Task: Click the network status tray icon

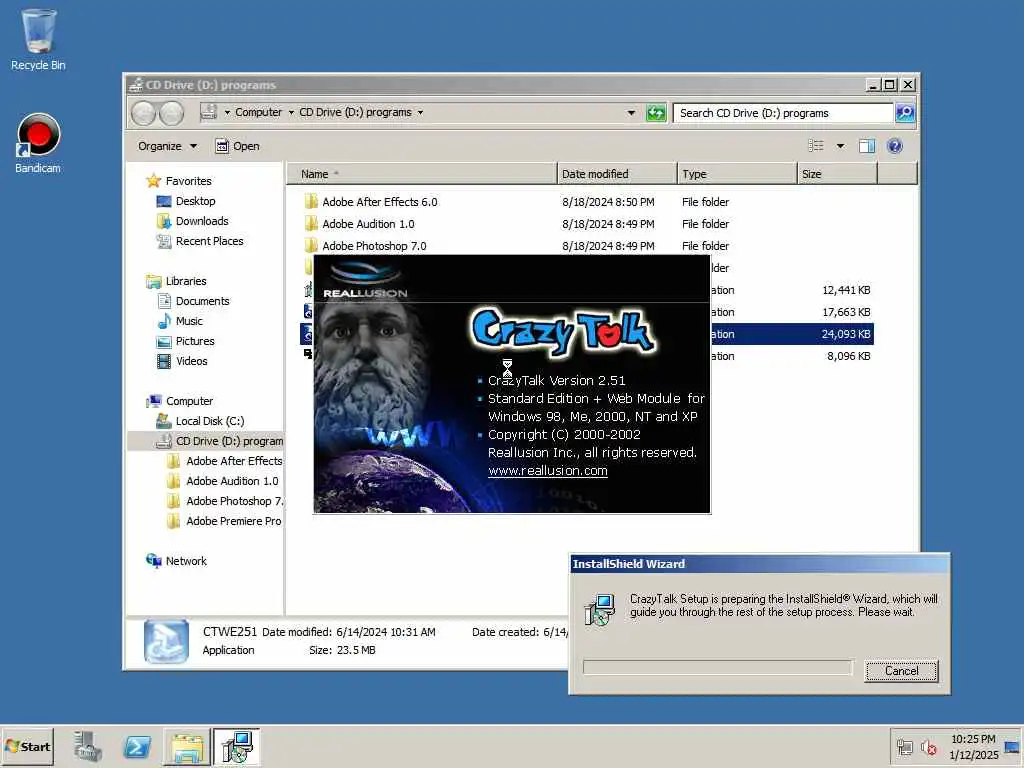Action: [x=904, y=747]
